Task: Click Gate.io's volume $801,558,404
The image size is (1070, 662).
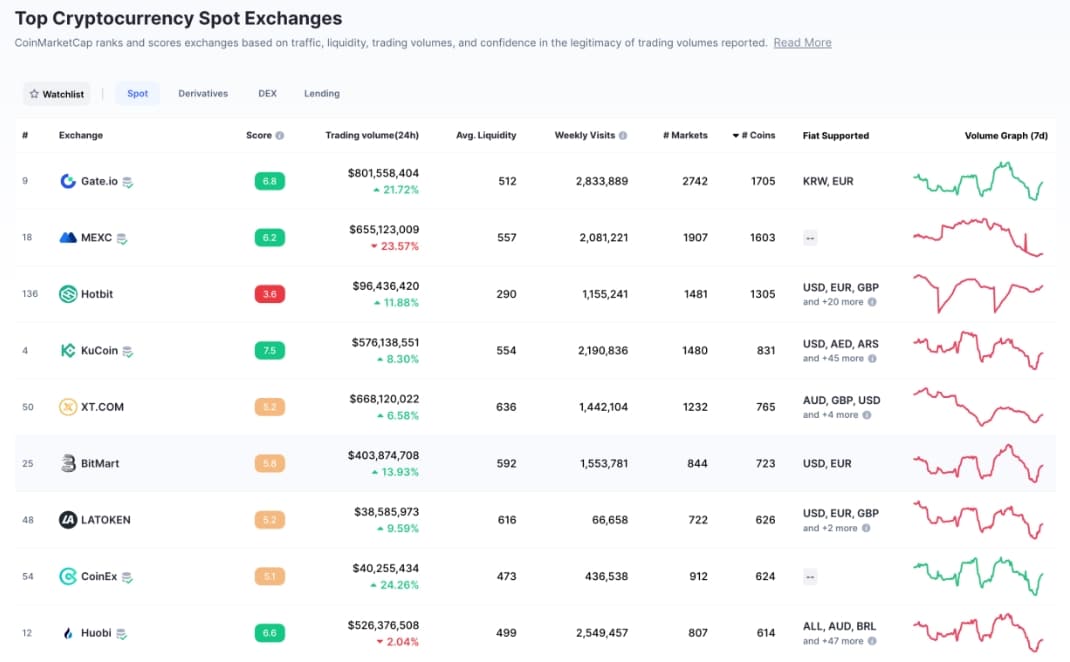Action: 383,173
